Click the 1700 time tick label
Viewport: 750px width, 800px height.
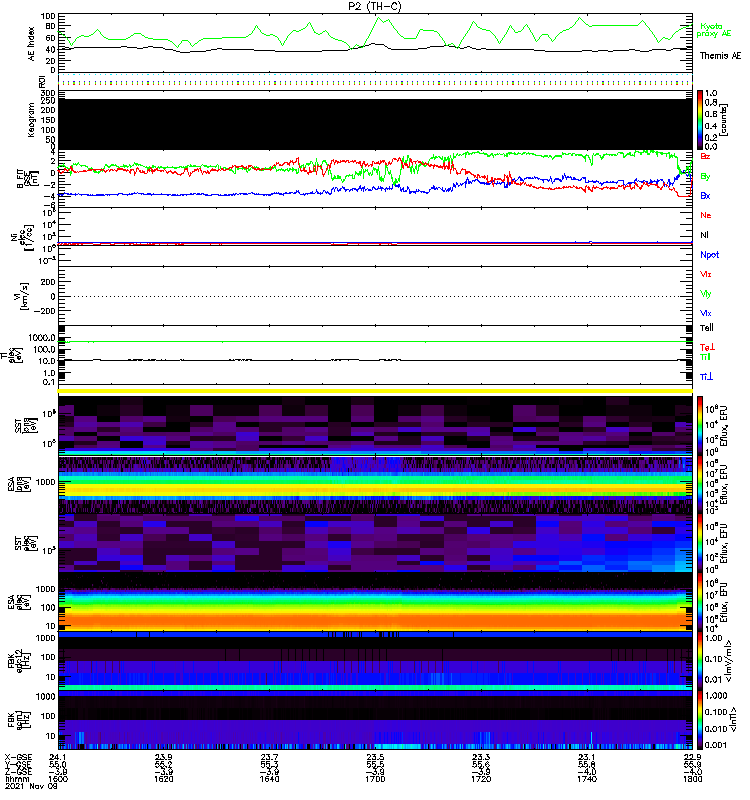tap(375, 779)
